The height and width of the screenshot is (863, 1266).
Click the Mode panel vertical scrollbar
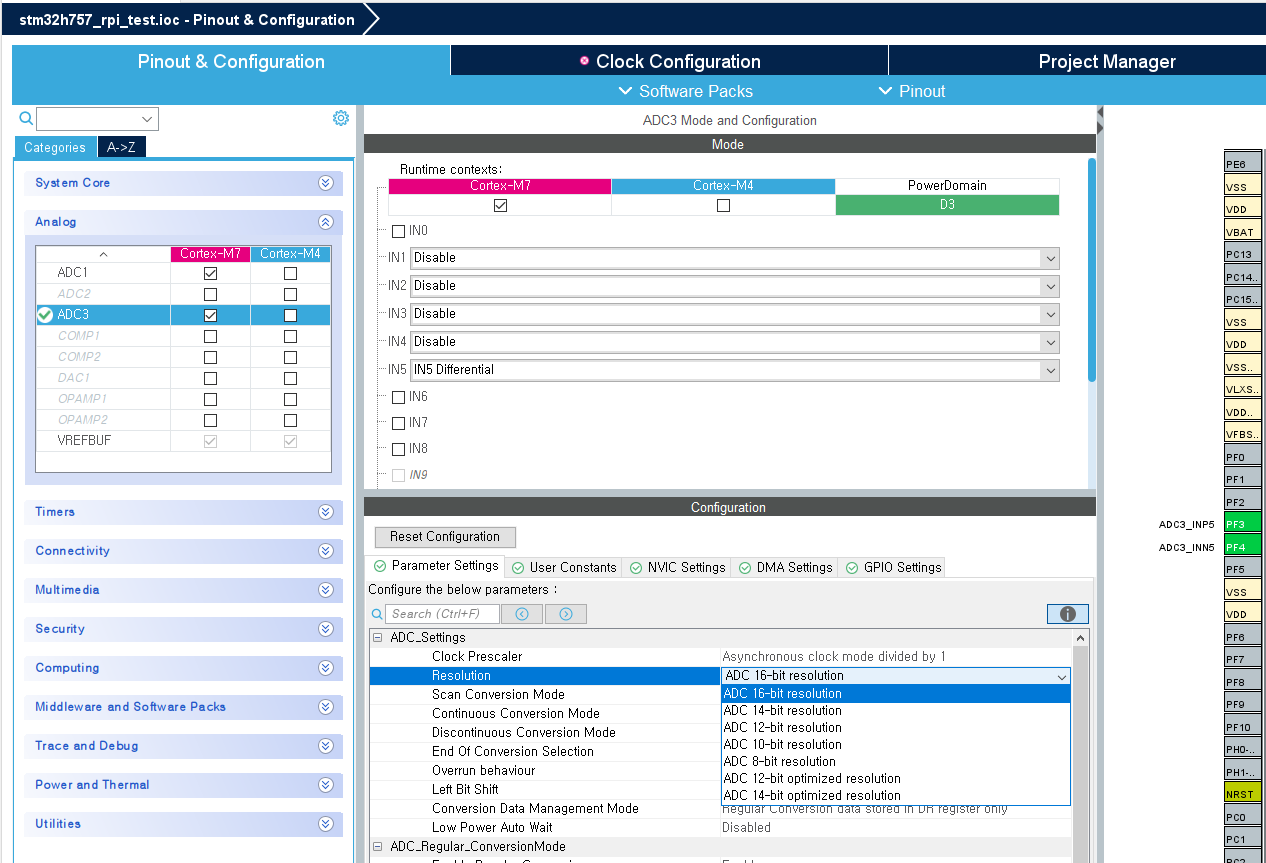click(1091, 270)
